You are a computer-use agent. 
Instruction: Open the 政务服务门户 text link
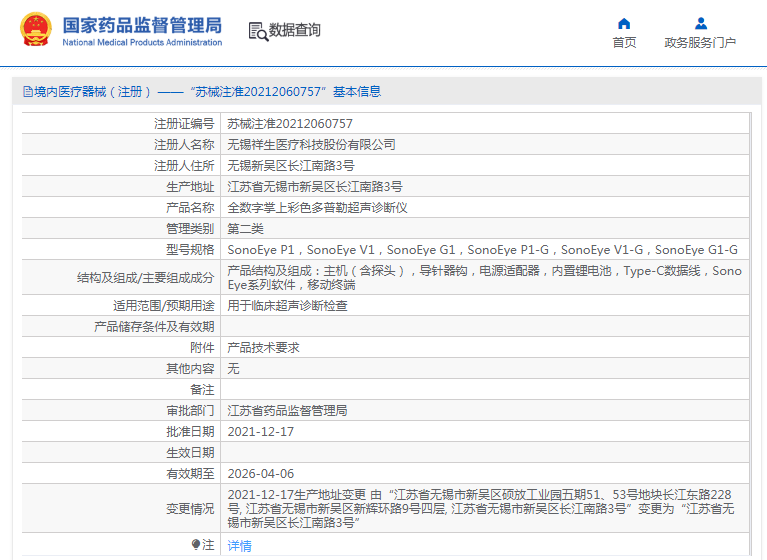[700, 43]
